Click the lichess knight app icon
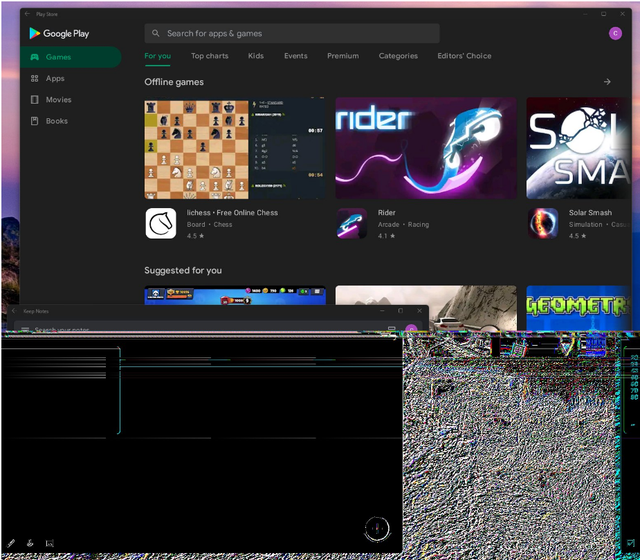This screenshot has width=640, height=560. 161,223
